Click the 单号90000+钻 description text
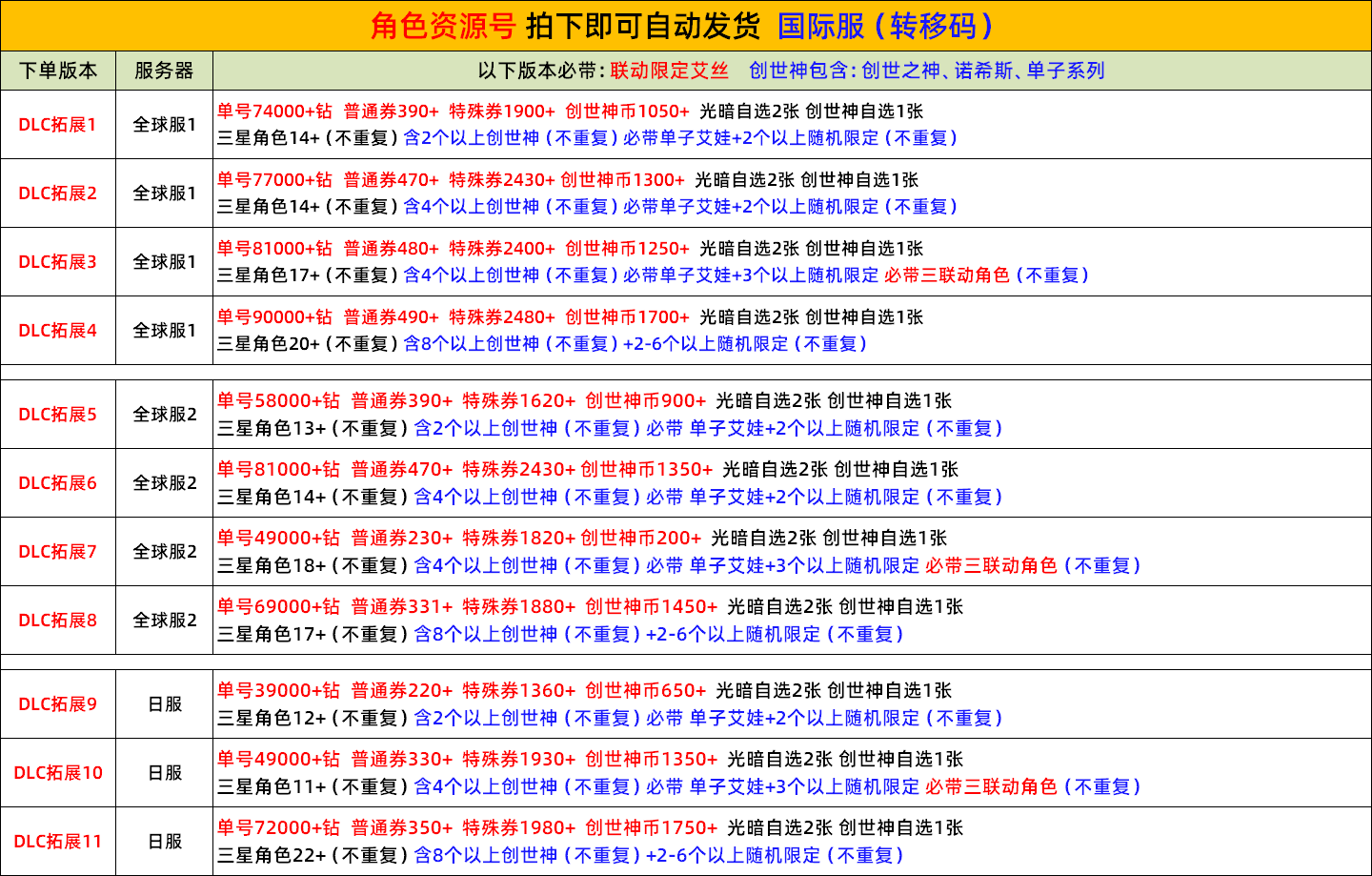This screenshot has width=1372, height=876. tap(274, 317)
